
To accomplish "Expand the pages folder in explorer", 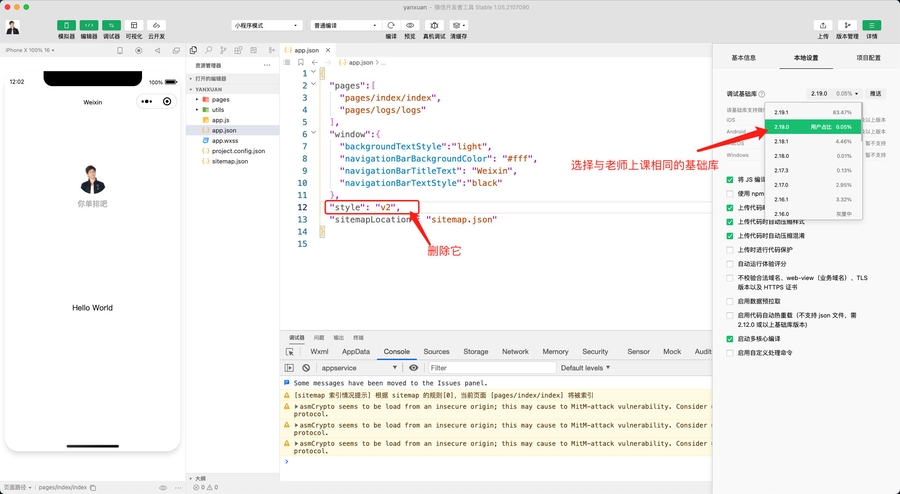I will (220, 99).
